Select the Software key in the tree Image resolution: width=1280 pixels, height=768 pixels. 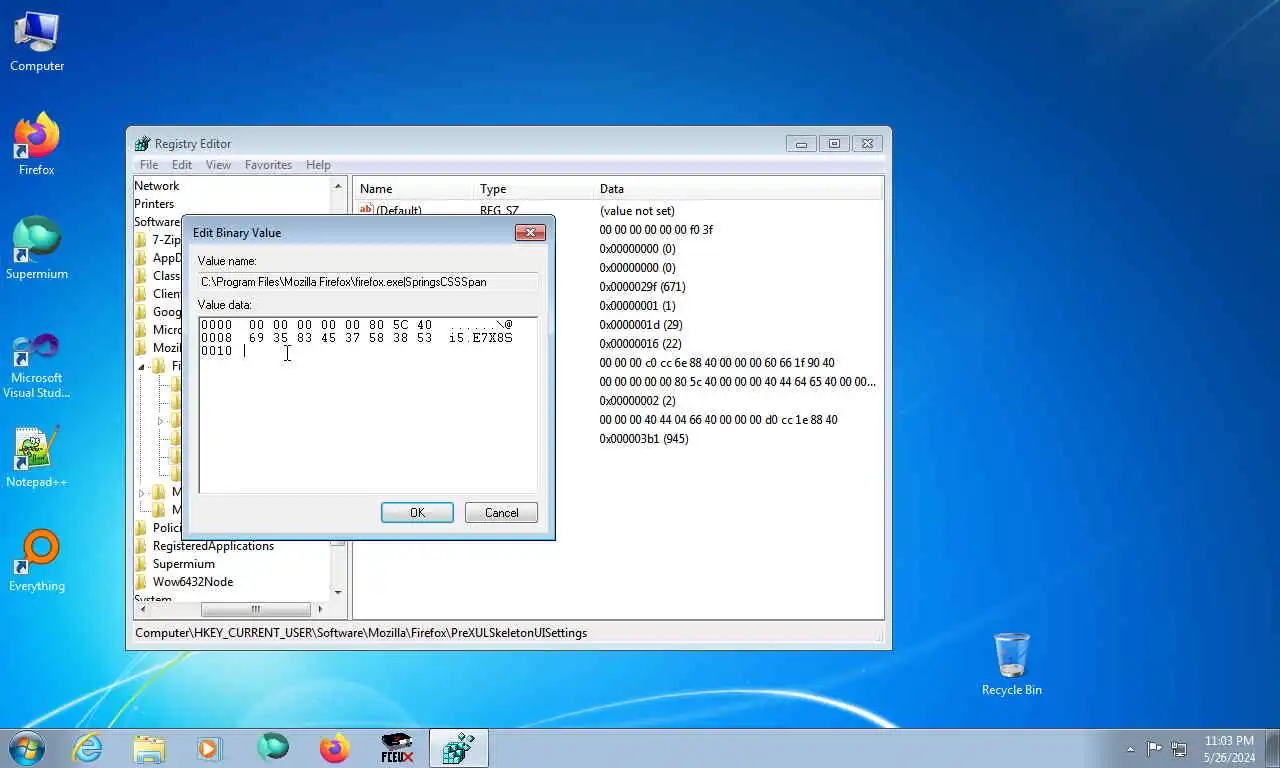click(x=157, y=222)
